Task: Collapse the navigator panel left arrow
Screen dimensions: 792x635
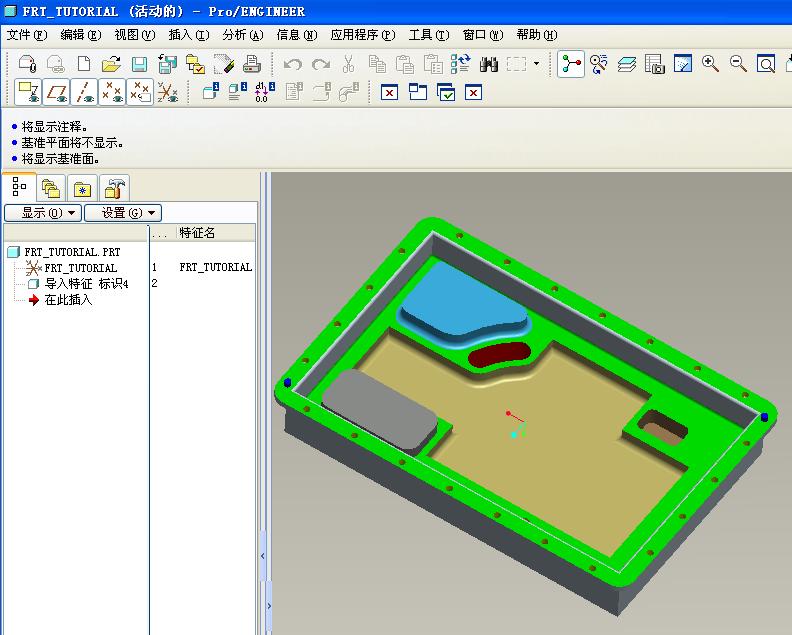Action: pos(263,556)
